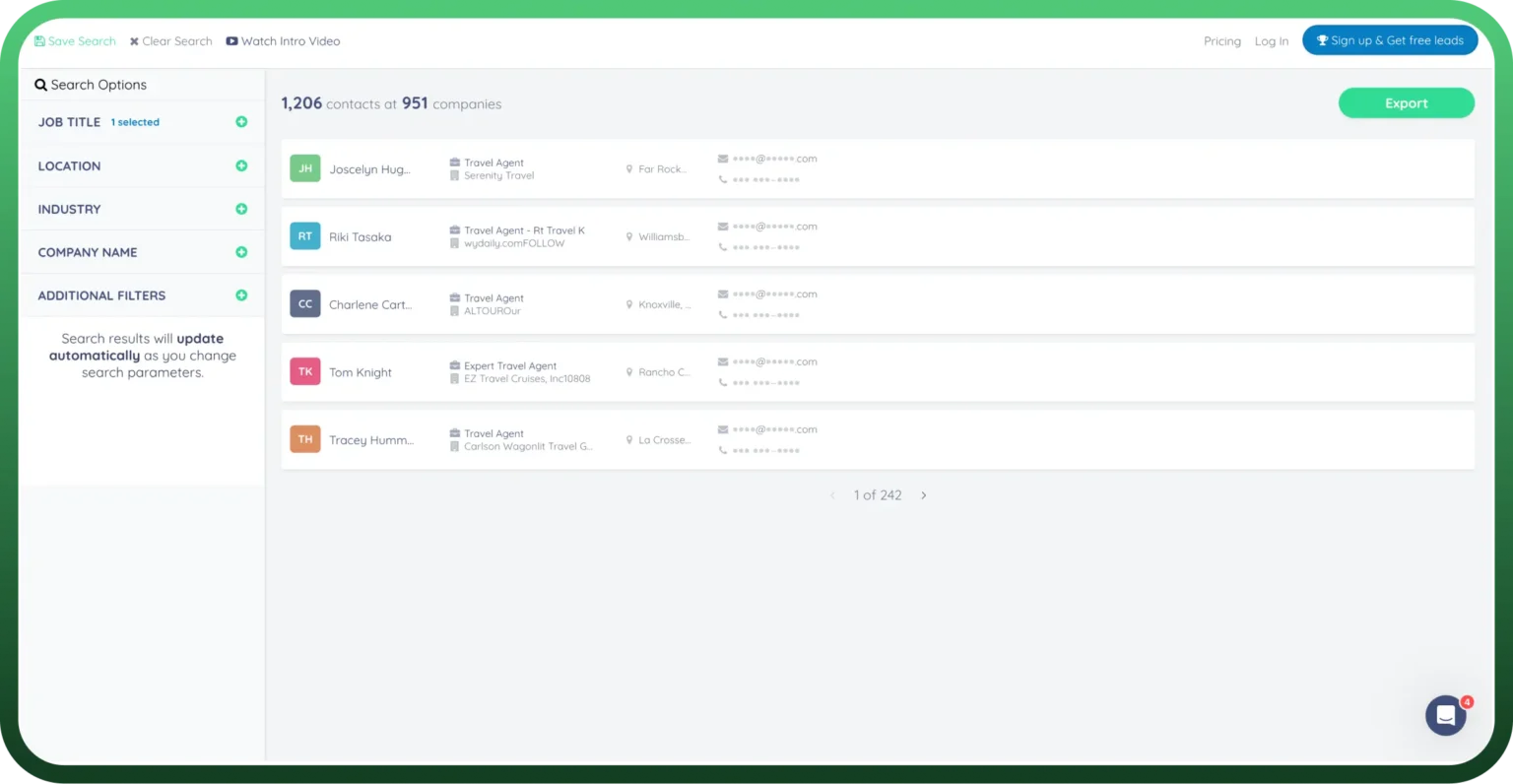Viewport: 1513px width, 784px height.
Task: Click Riki Tasaka's masked phone icon
Action: (x=723, y=247)
